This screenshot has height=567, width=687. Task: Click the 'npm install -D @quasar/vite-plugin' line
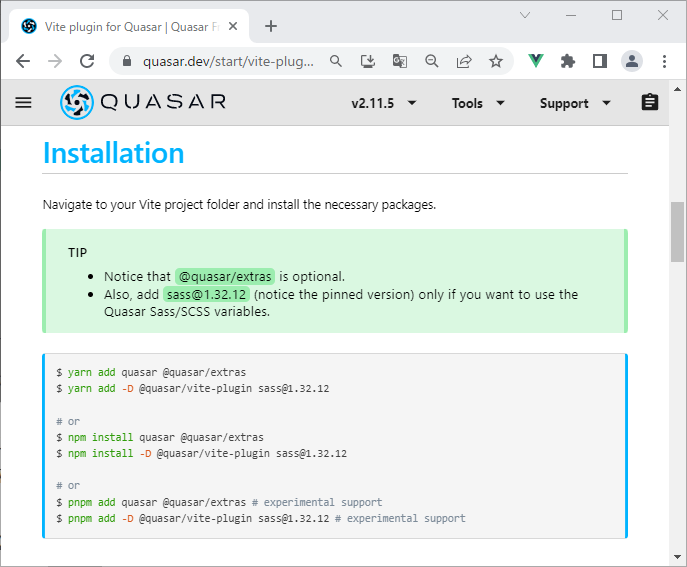[202, 454]
